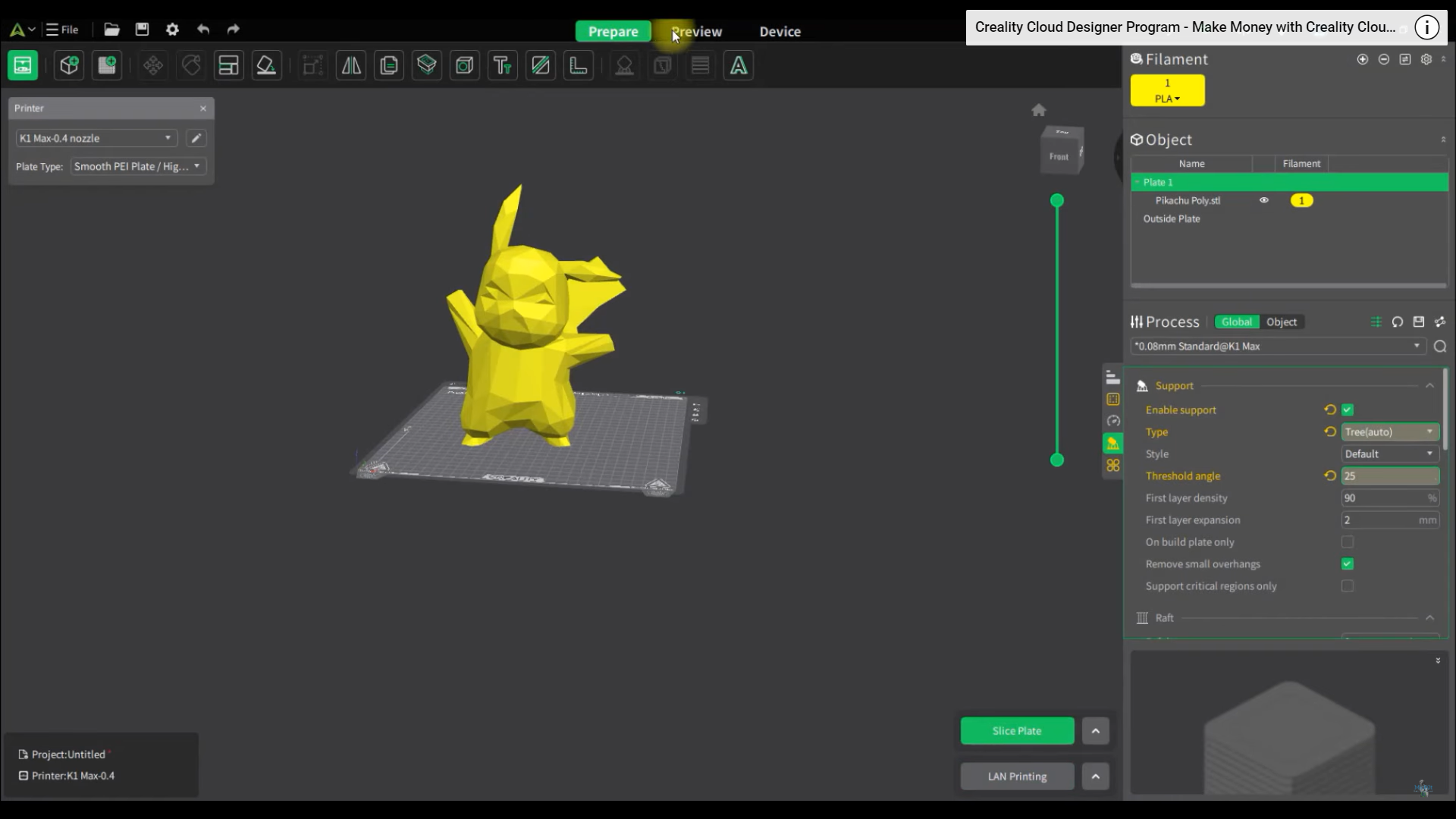The image size is (1456, 819).
Task: Toggle Enable support checkbox
Action: tap(1348, 410)
